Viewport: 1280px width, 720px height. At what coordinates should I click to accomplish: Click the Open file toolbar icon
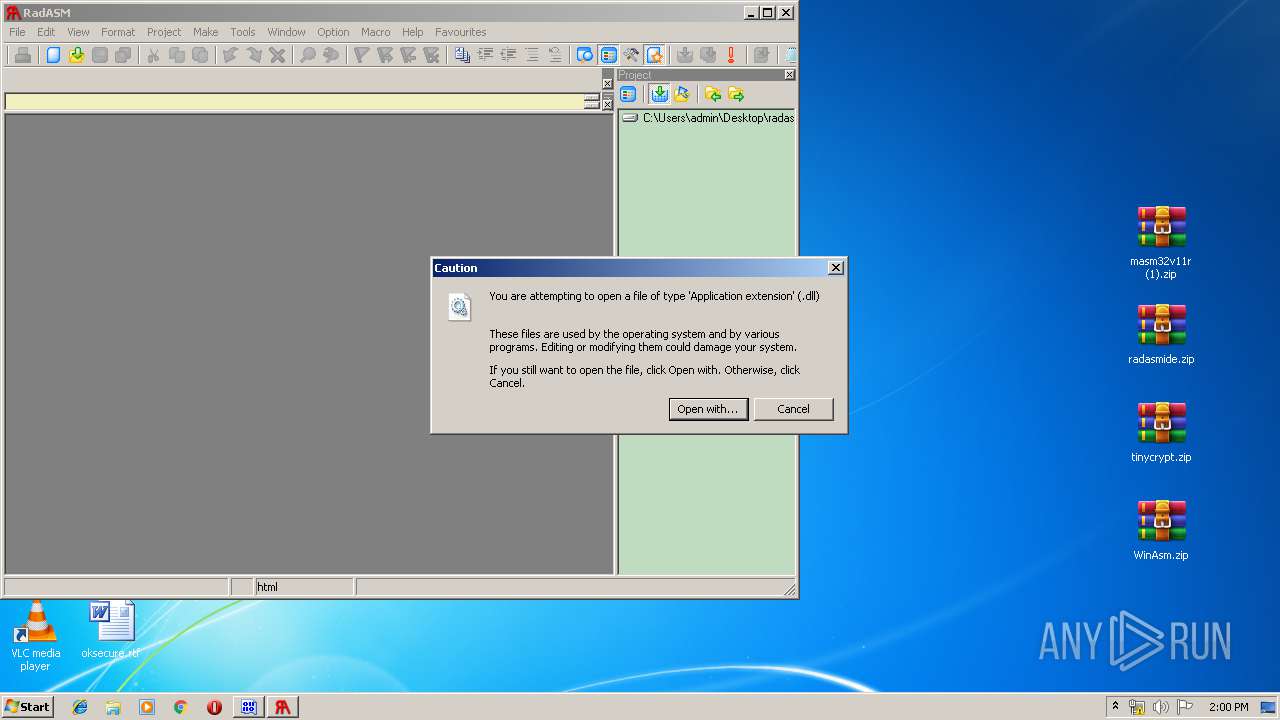[x=76, y=55]
